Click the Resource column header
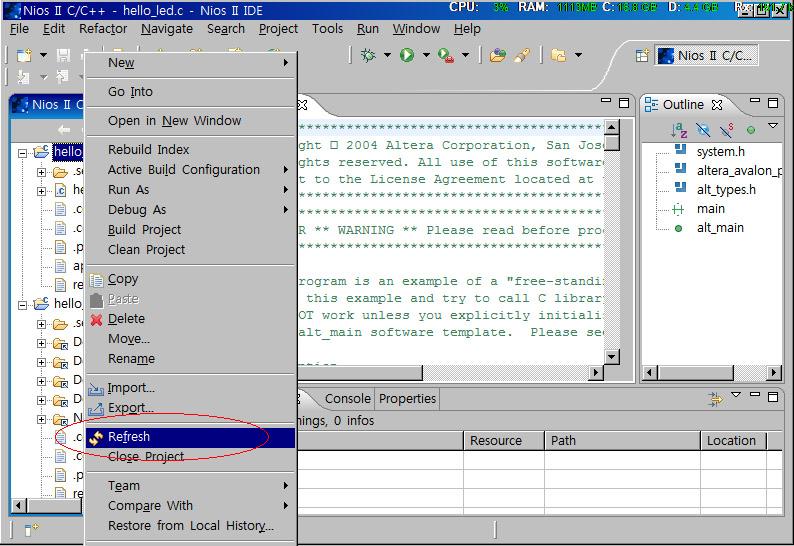This screenshot has height=546, width=794. click(503, 441)
